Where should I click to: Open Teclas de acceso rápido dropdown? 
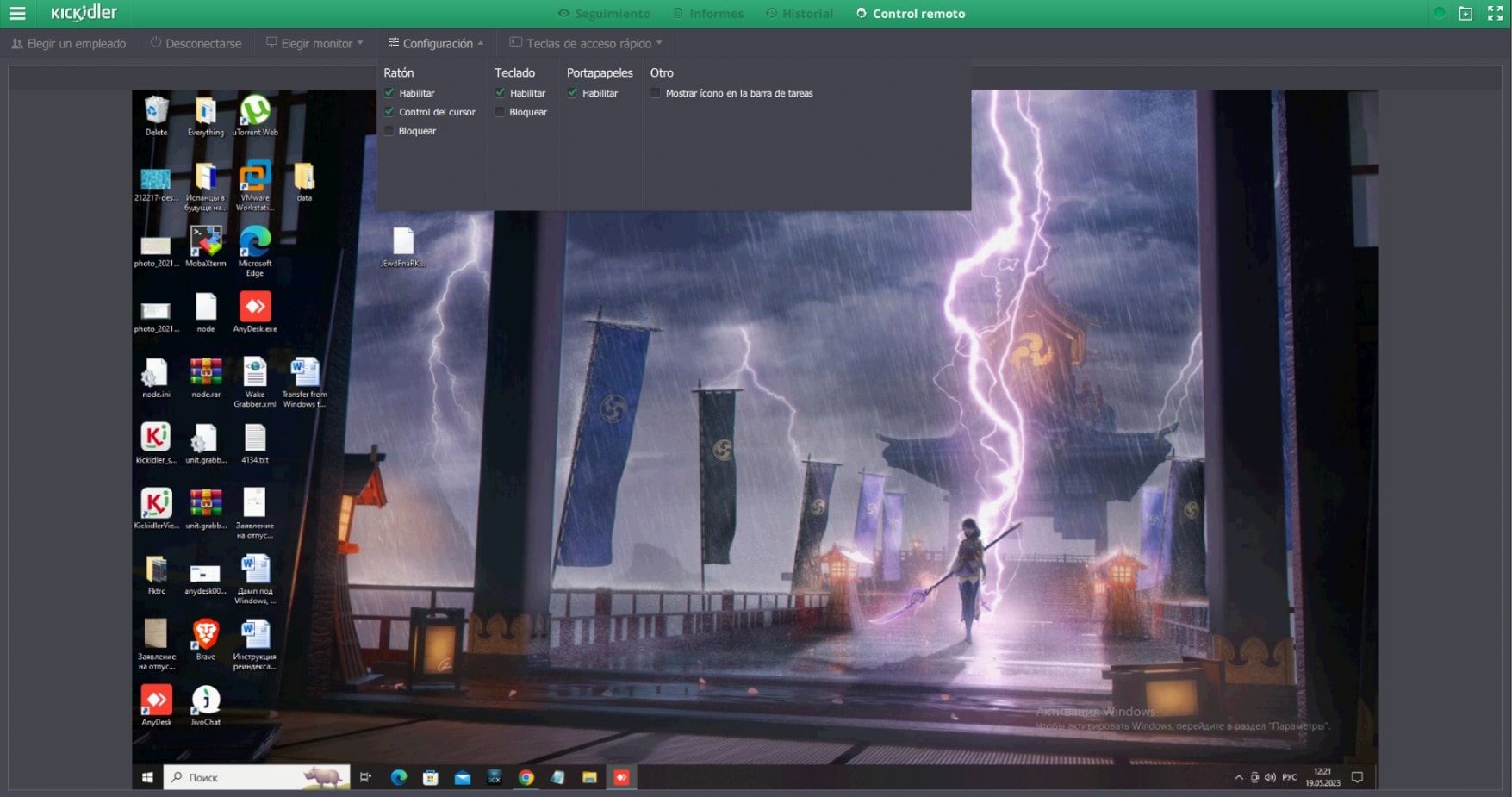tap(586, 43)
